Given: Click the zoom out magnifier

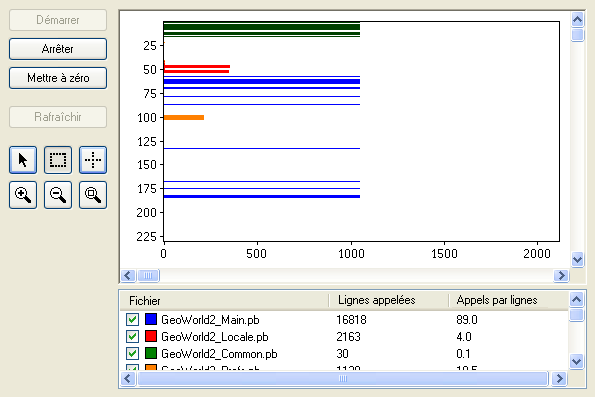Looking at the screenshot, I should click(x=58, y=195).
